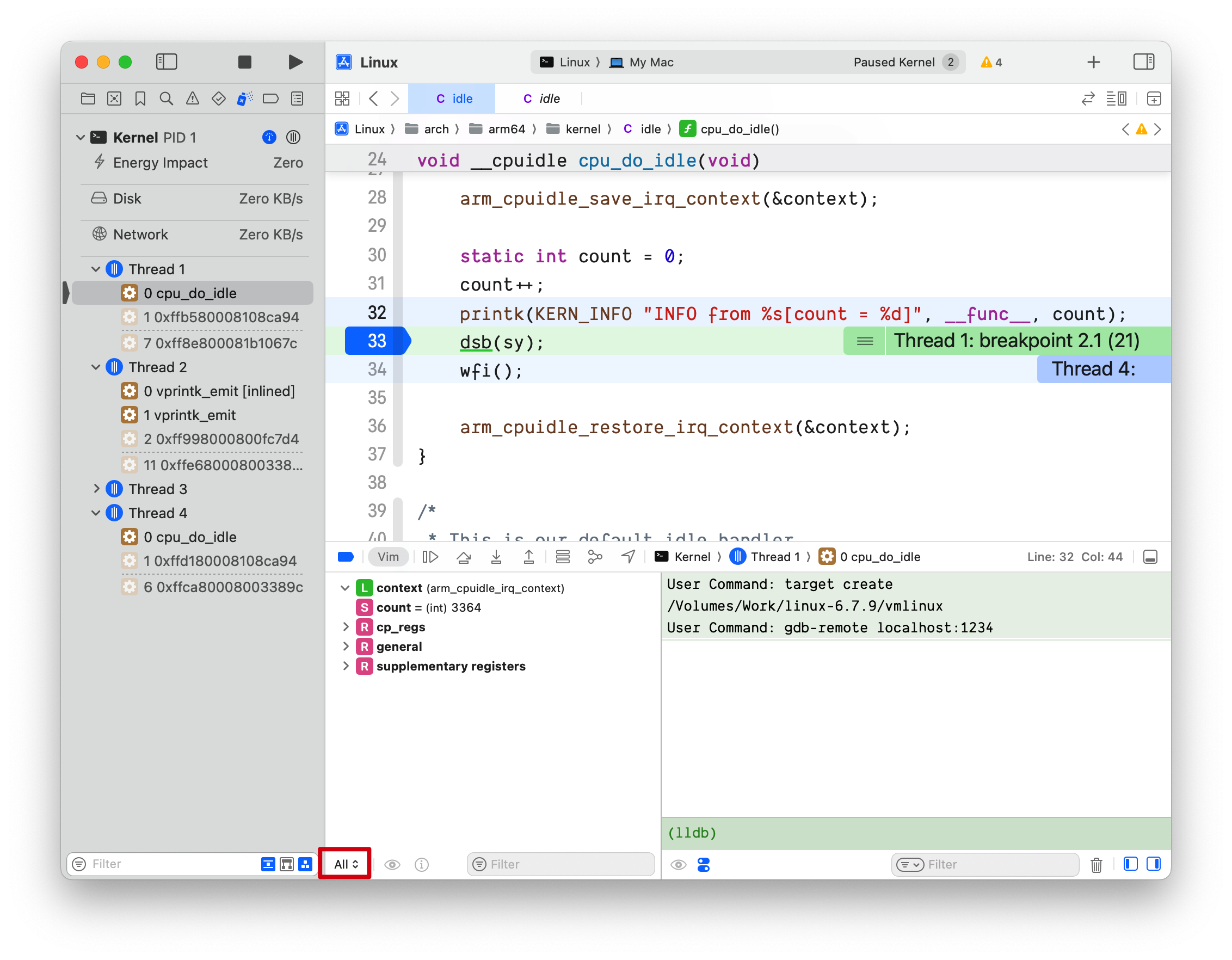Click the 4 warnings indicator
The width and height of the screenshot is (1232, 960).
[x=991, y=62]
